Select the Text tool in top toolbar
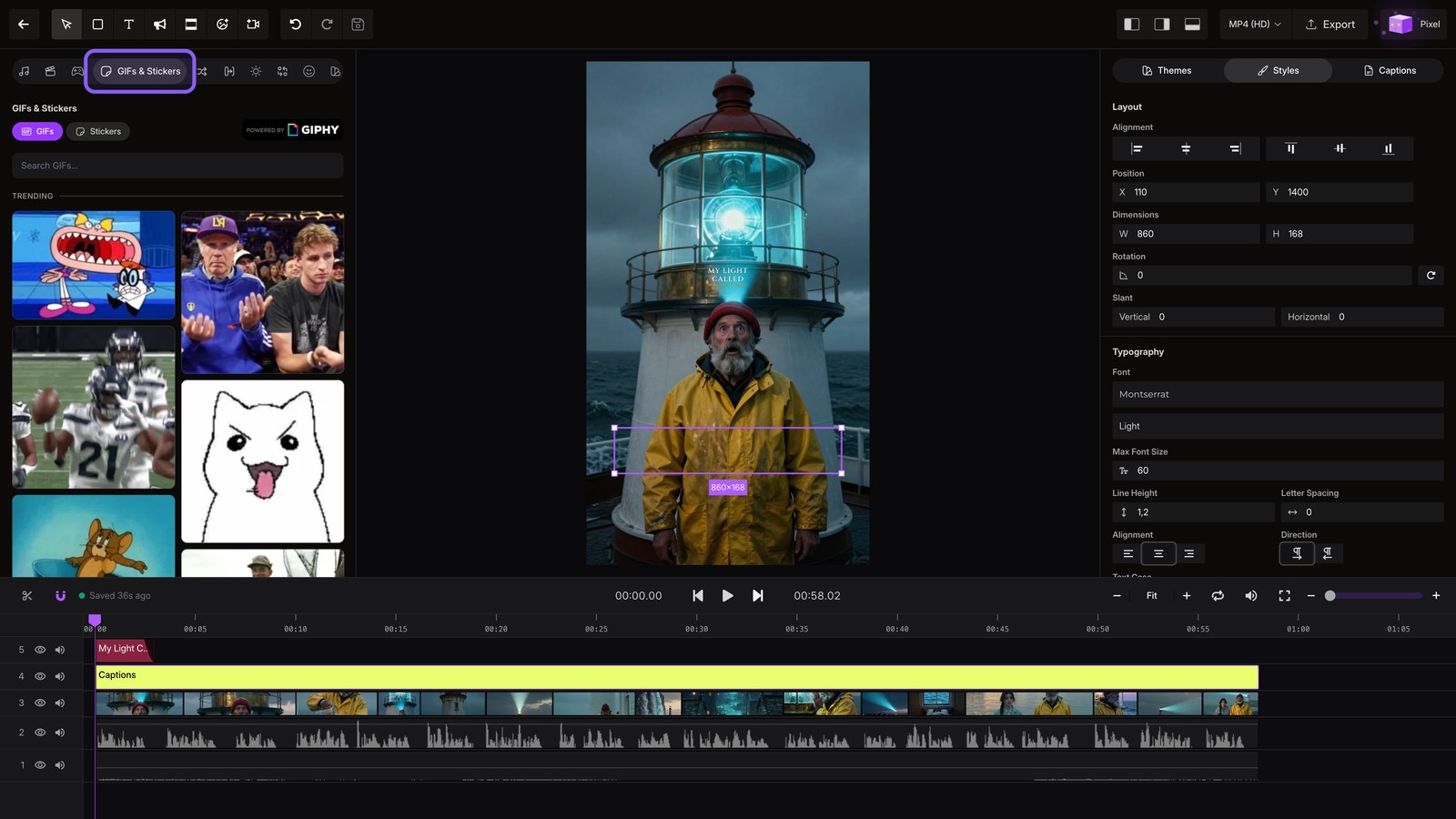Screen dimensions: 1456x819 click(x=128, y=25)
